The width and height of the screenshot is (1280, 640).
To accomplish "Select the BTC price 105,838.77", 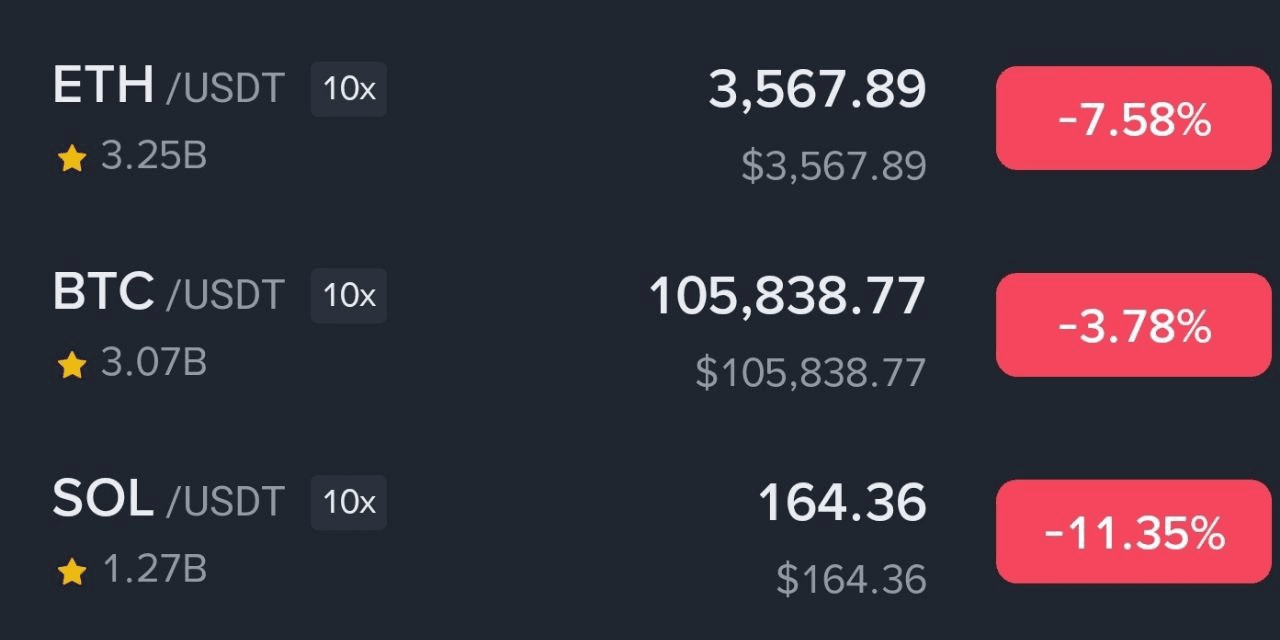I will [x=787, y=297].
